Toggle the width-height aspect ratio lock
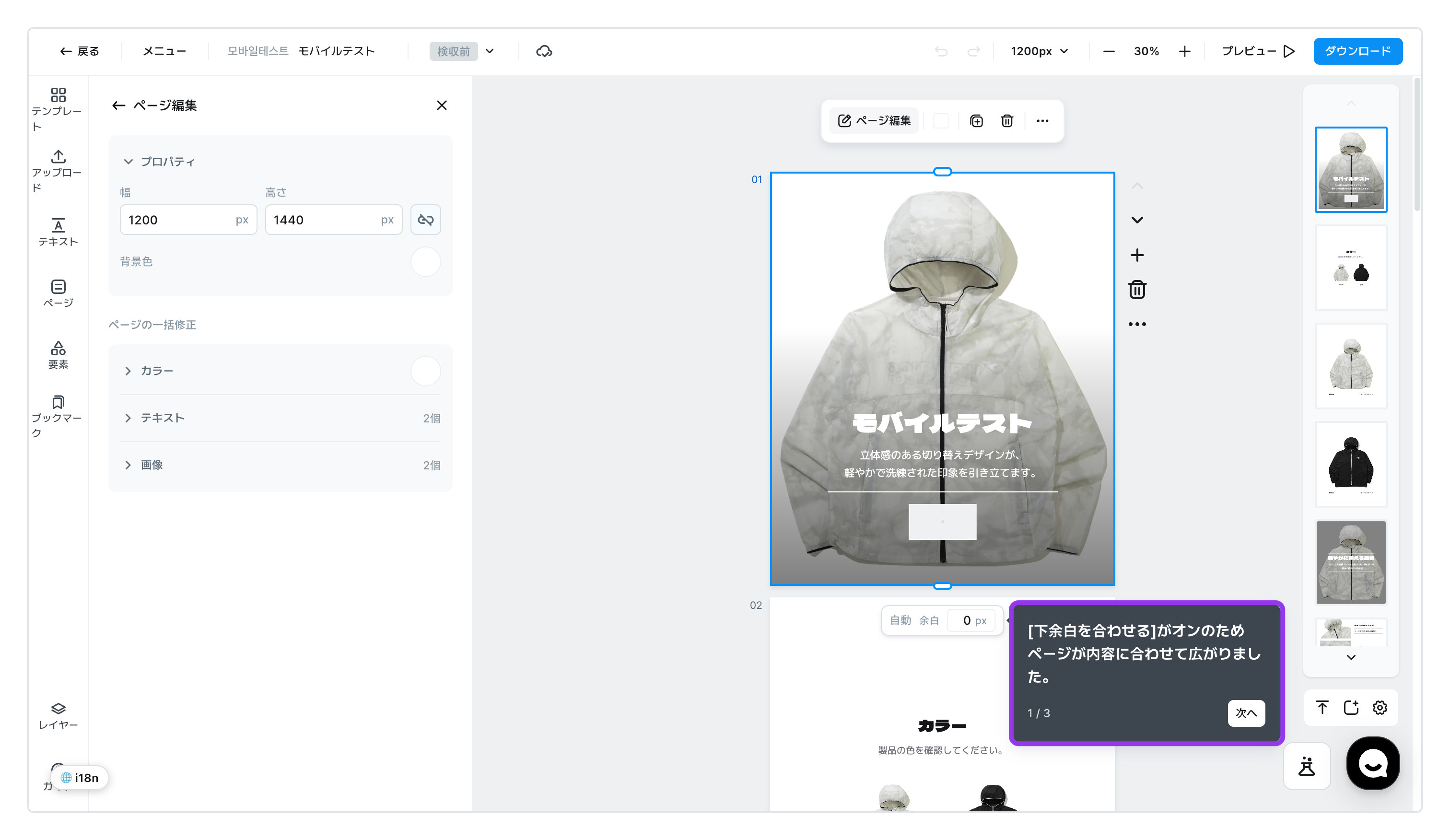This screenshot has width=1450, height=840. tap(425, 220)
